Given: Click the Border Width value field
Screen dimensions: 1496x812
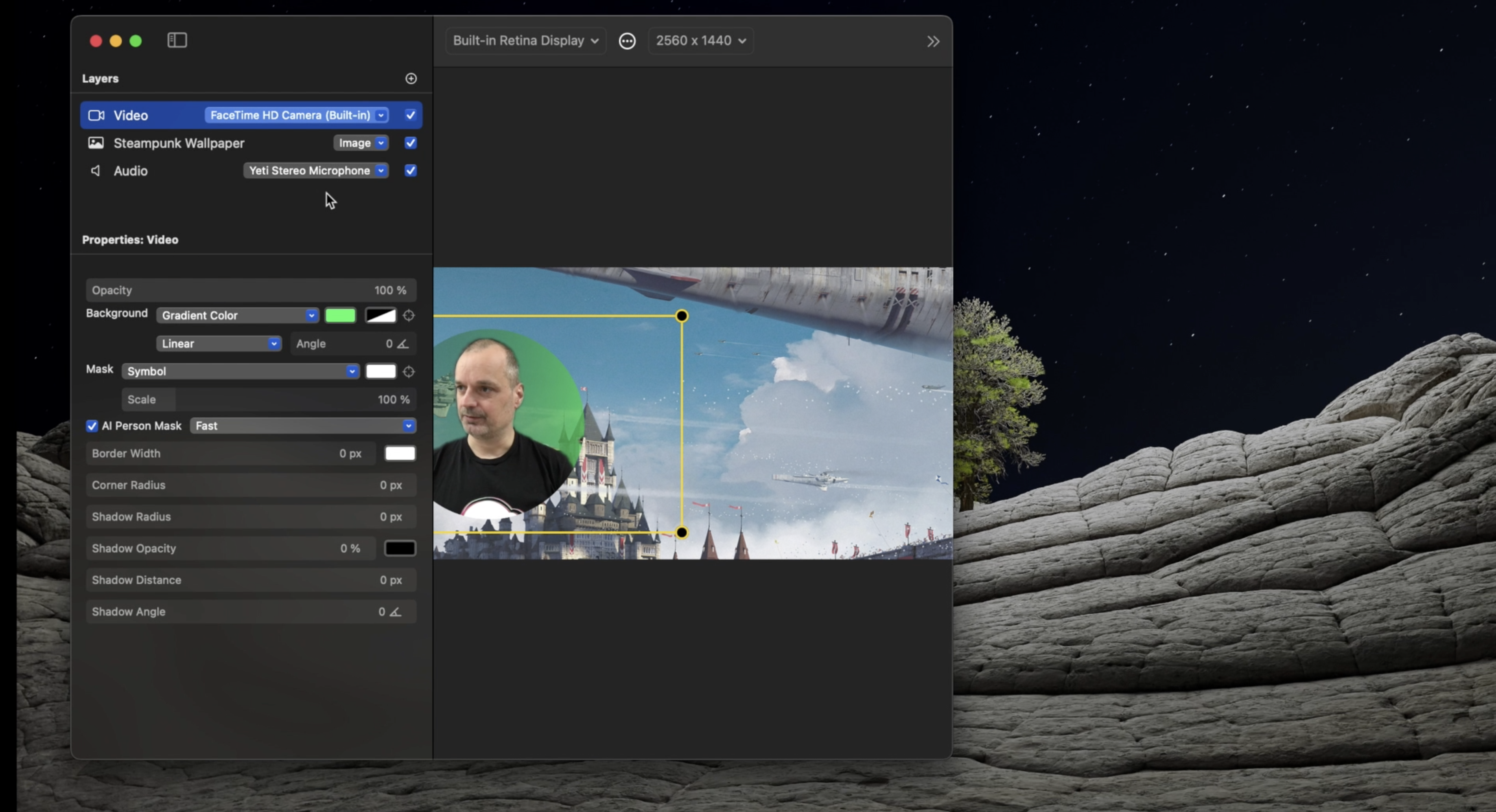Looking at the screenshot, I should click(x=230, y=453).
